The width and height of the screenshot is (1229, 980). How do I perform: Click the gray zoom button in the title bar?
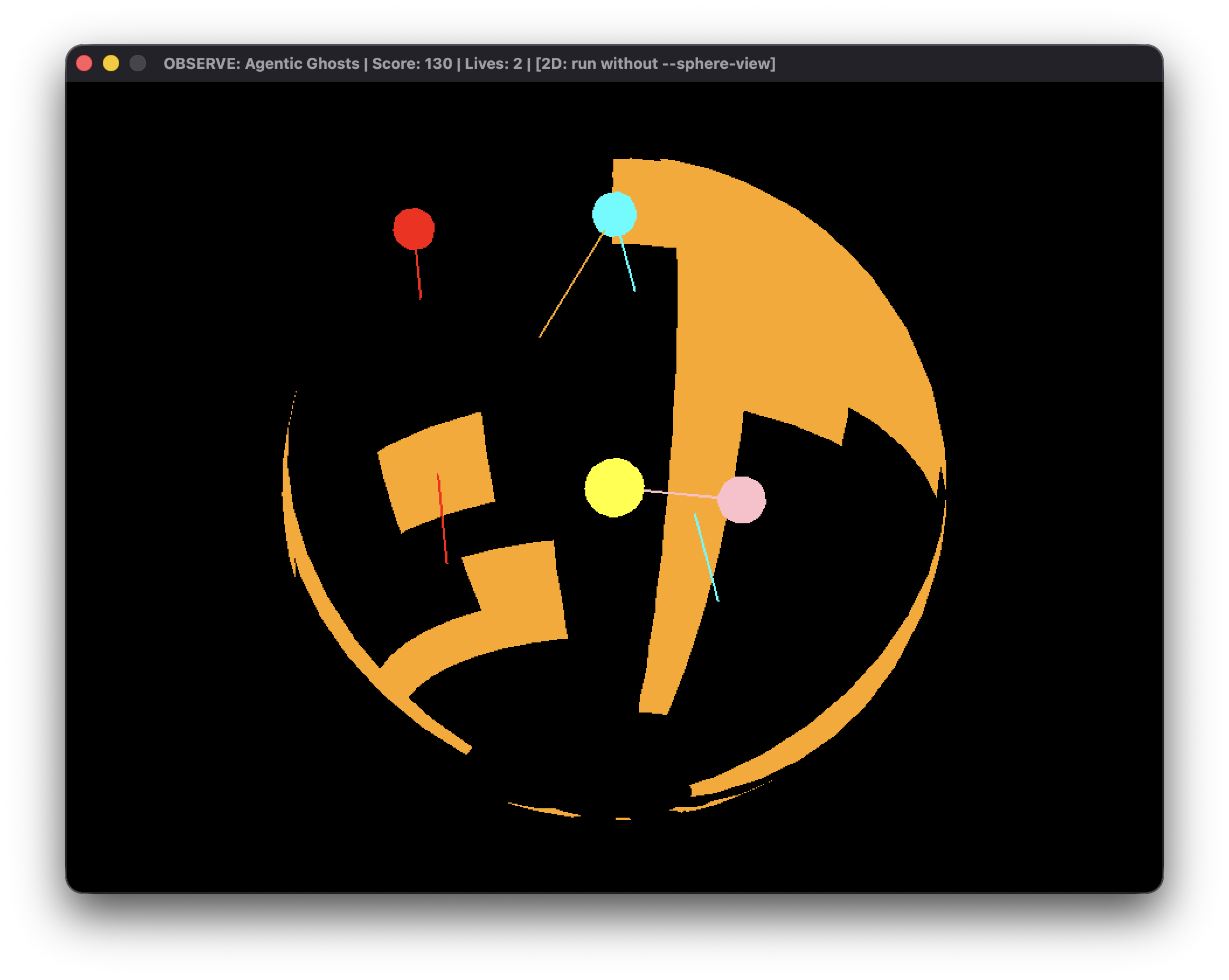tap(137, 62)
